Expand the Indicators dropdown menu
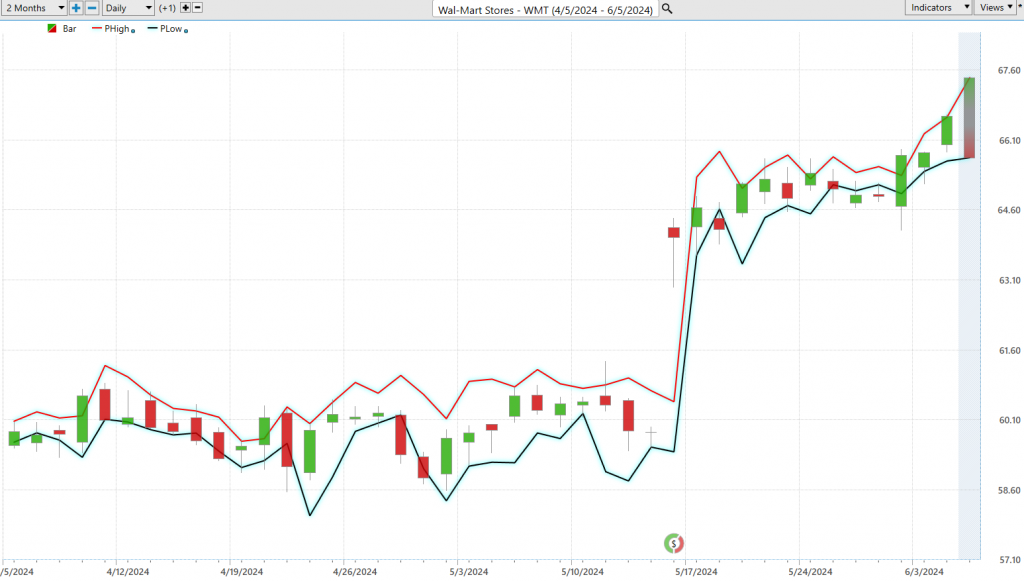Image resolution: width=1024 pixels, height=581 pixels. [x=939, y=8]
